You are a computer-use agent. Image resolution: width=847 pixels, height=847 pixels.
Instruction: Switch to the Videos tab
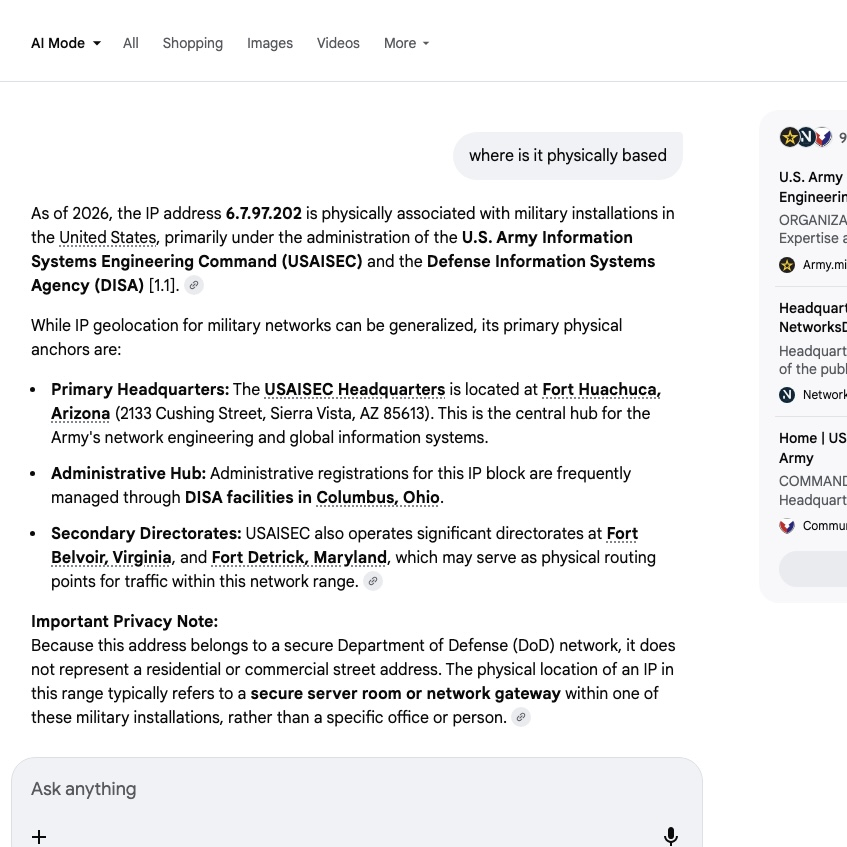click(x=338, y=43)
